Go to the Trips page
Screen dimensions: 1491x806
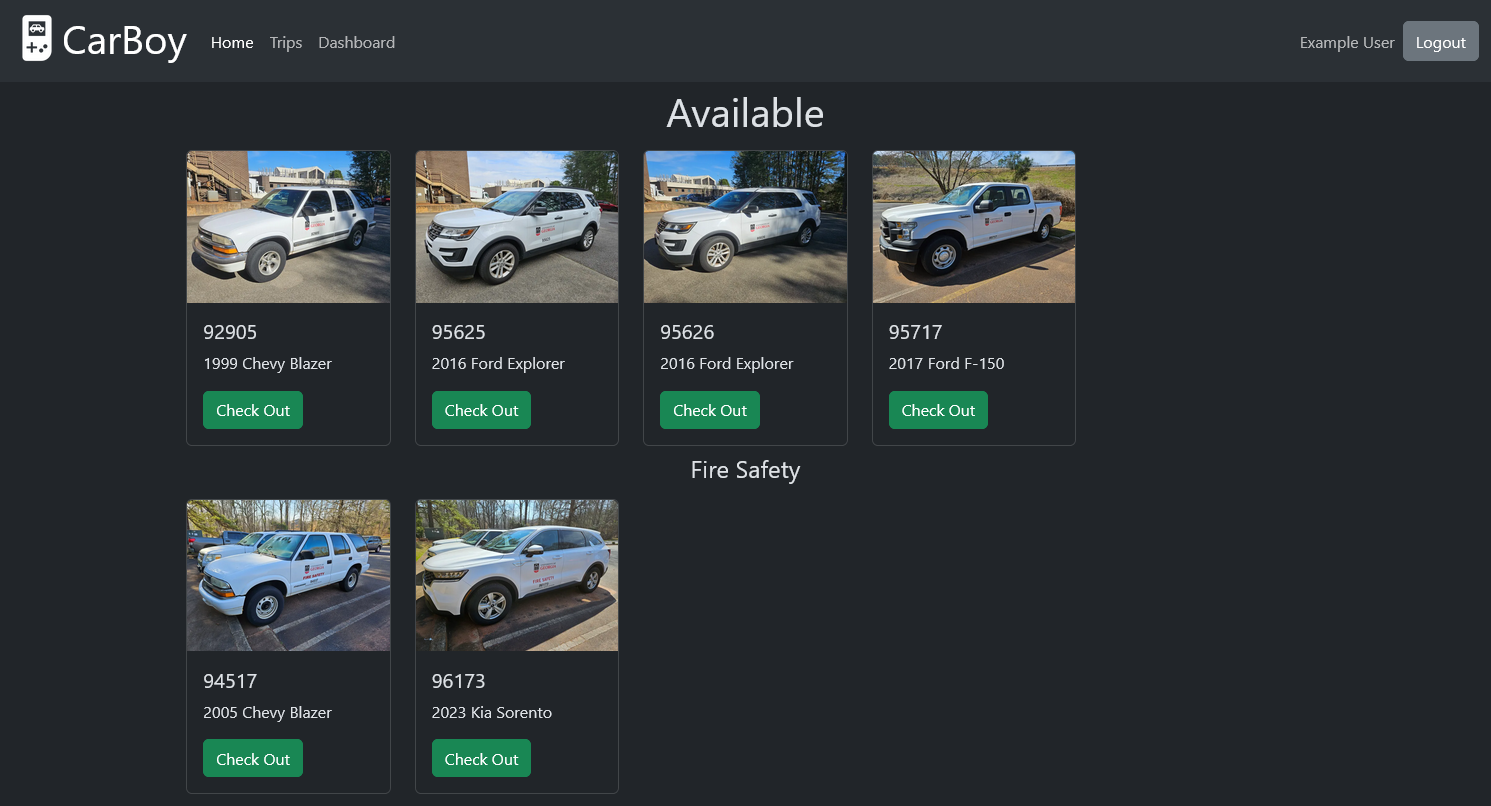(x=286, y=42)
